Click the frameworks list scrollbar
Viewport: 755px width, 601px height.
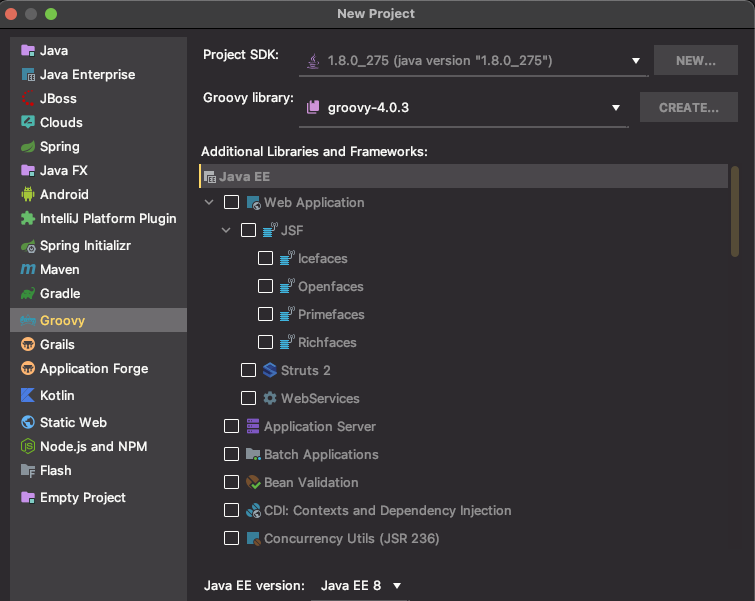pyautogui.click(x=734, y=212)
